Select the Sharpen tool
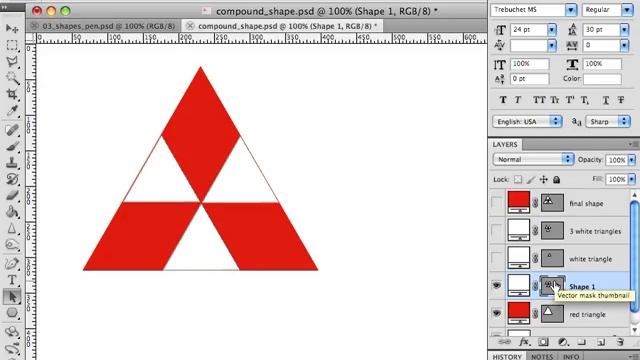This screenshot has height=360, width=640. tap(12, 228)
